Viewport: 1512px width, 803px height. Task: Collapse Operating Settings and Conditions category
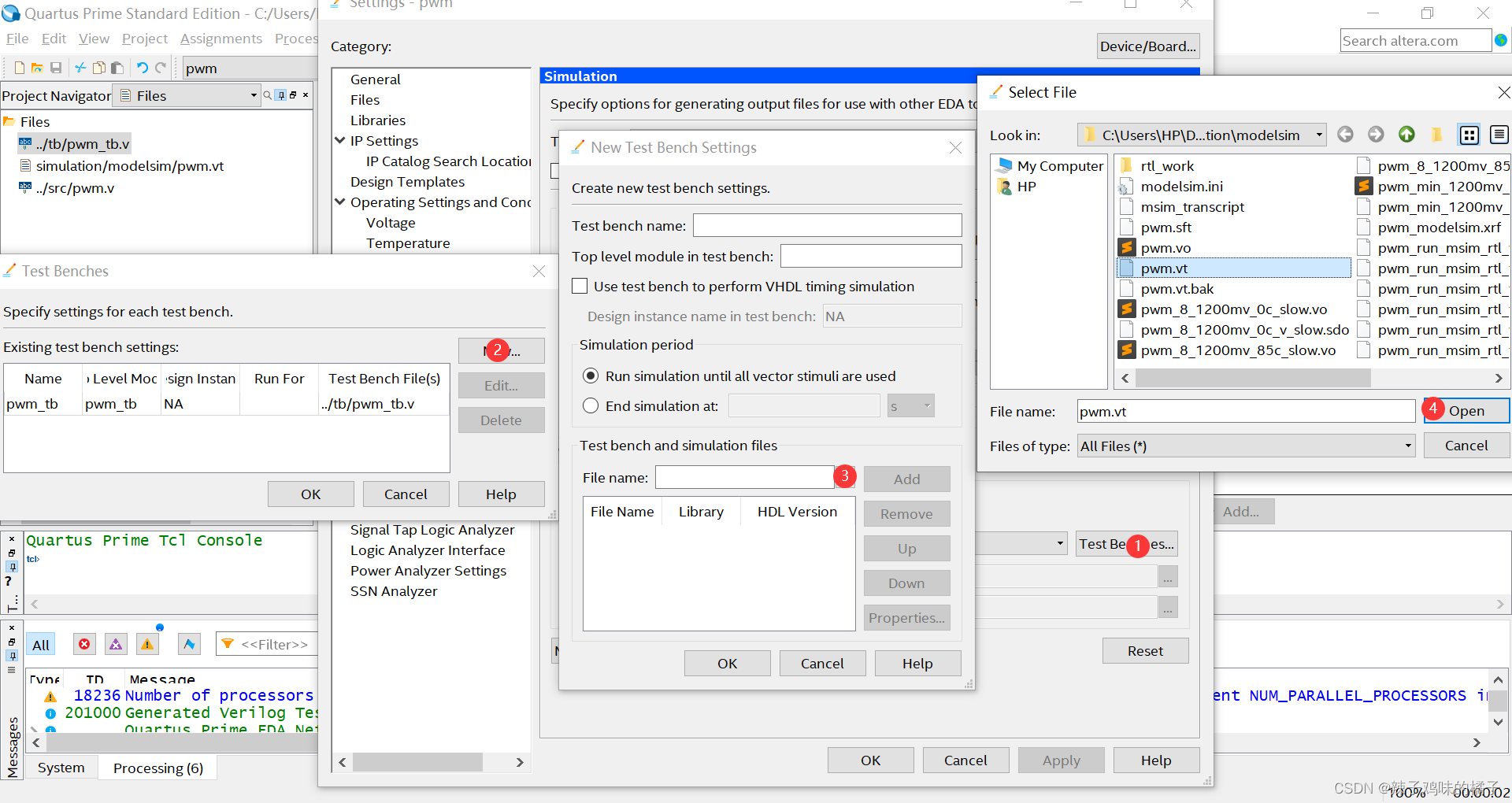(x=340, y=202)
